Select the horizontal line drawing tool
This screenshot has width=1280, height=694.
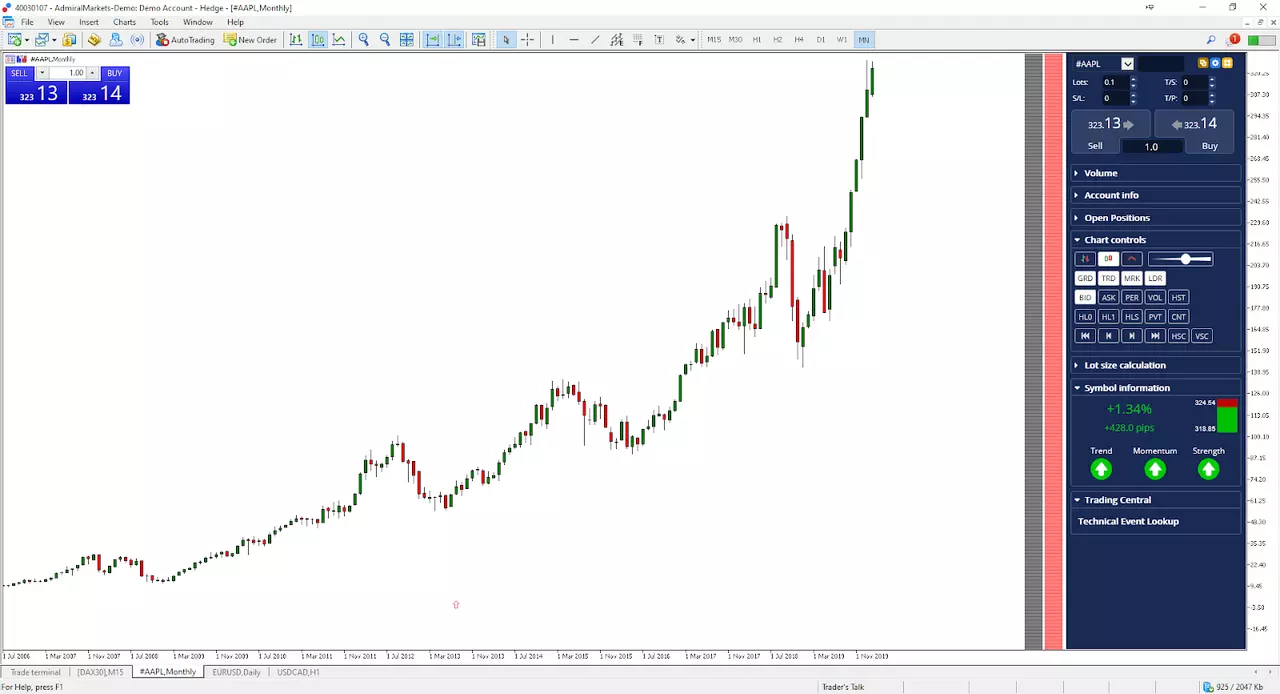coord(573,40)
